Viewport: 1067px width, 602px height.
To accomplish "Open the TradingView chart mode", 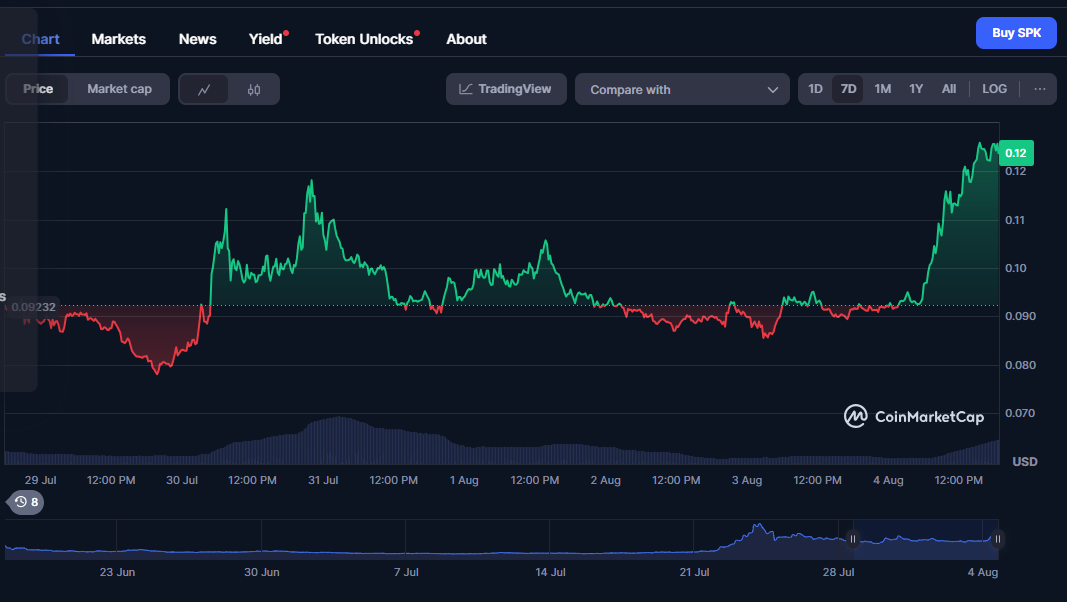I will click(506, 89).
